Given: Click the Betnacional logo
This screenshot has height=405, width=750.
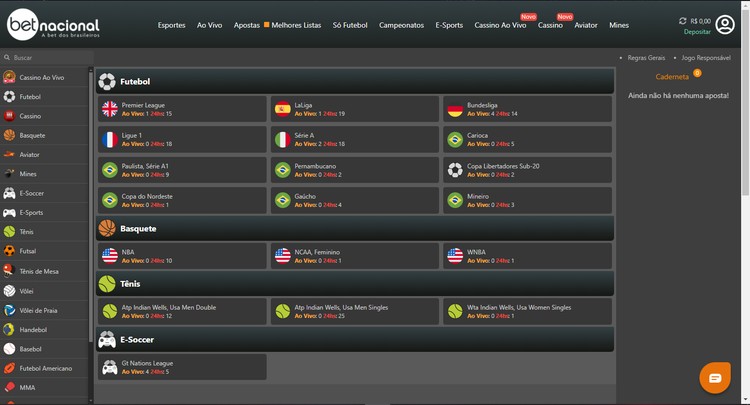Looking at the screenshot, I should point(53,24).
